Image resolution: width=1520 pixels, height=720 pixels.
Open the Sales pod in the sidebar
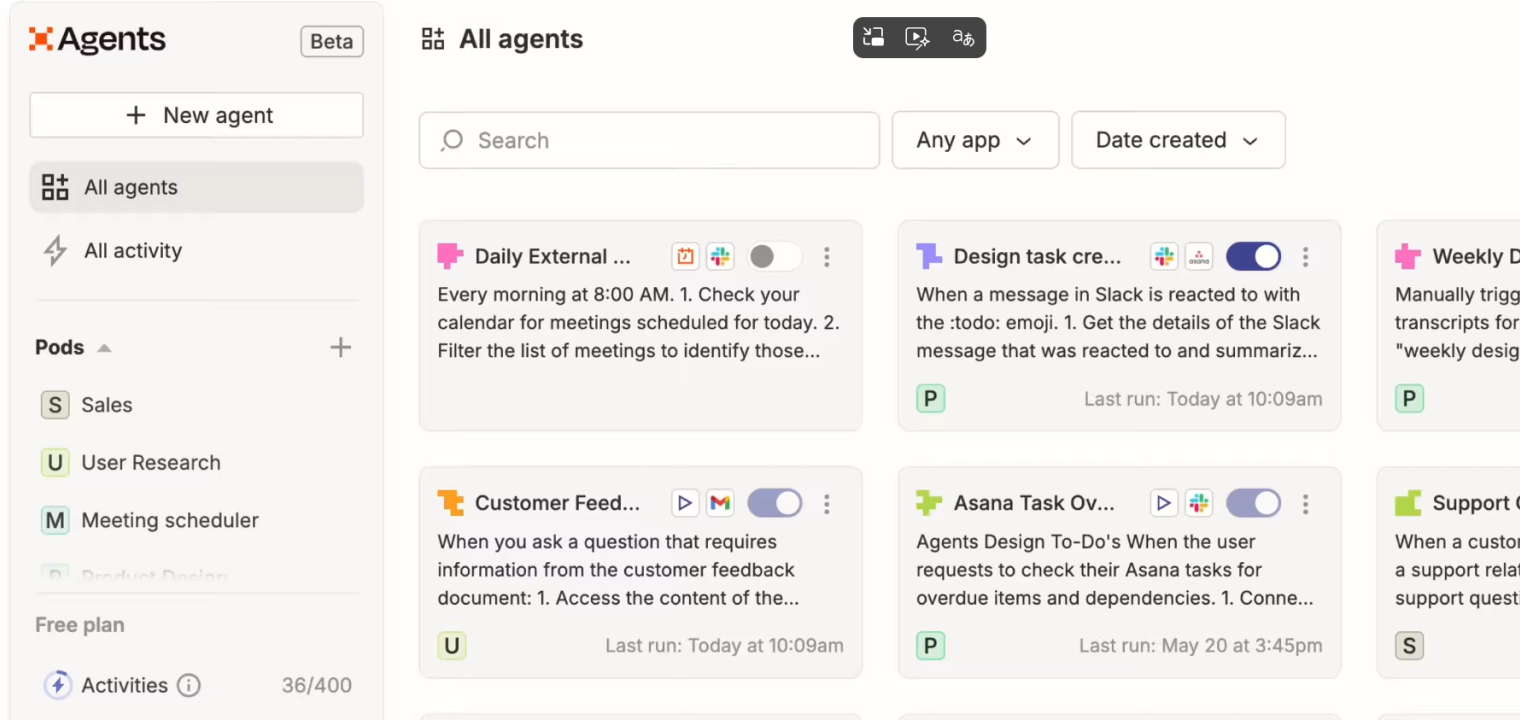point(106,405)
